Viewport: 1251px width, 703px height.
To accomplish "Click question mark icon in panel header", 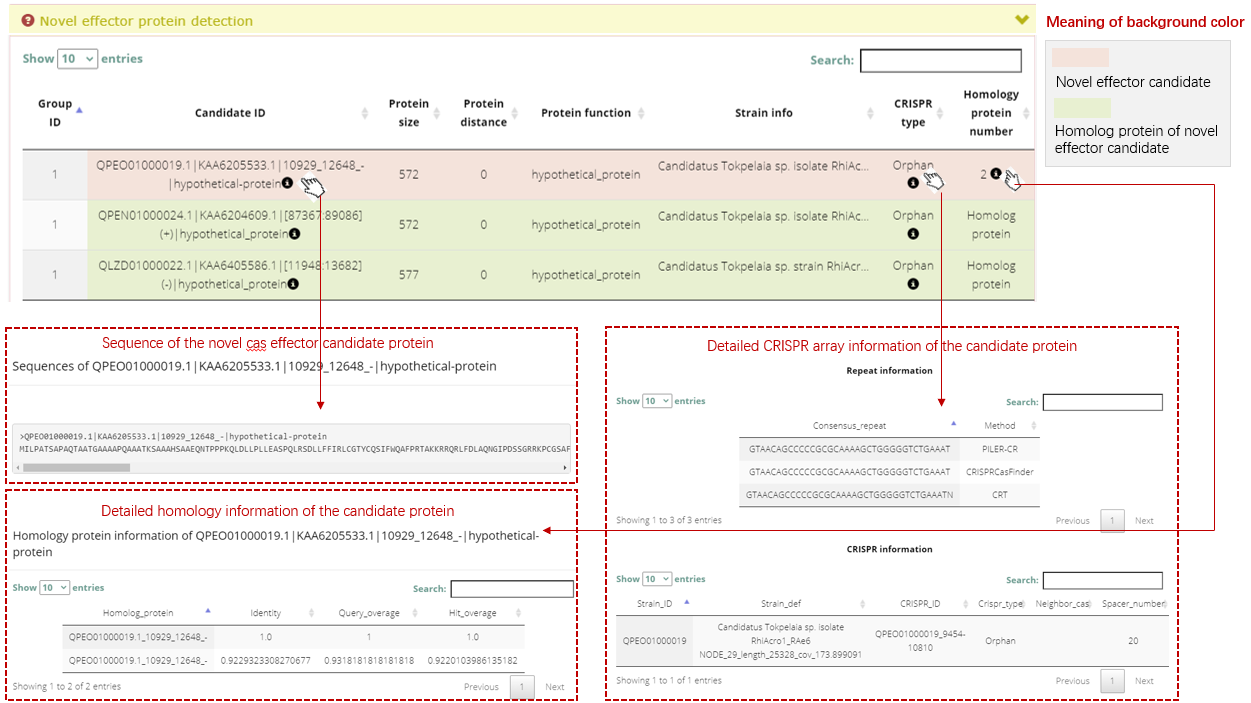I will tap(28, 20).
